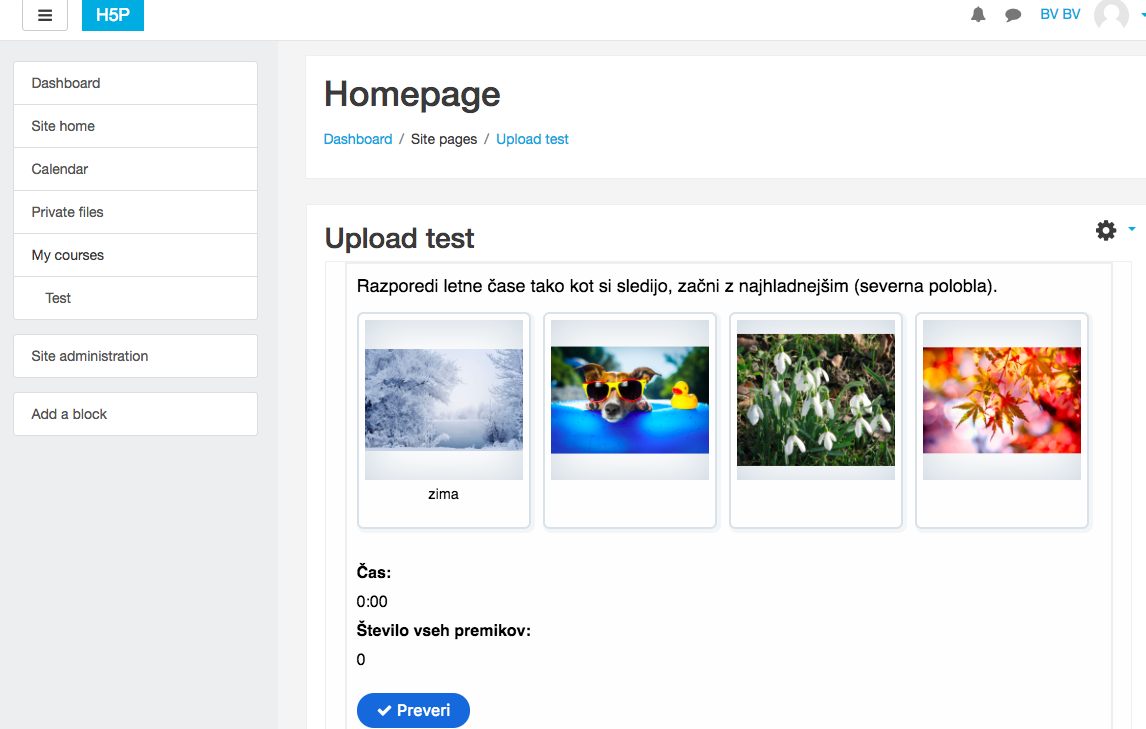
Task: Follow the Dashboard breadcrumb link
Action: tap(358, 139)
